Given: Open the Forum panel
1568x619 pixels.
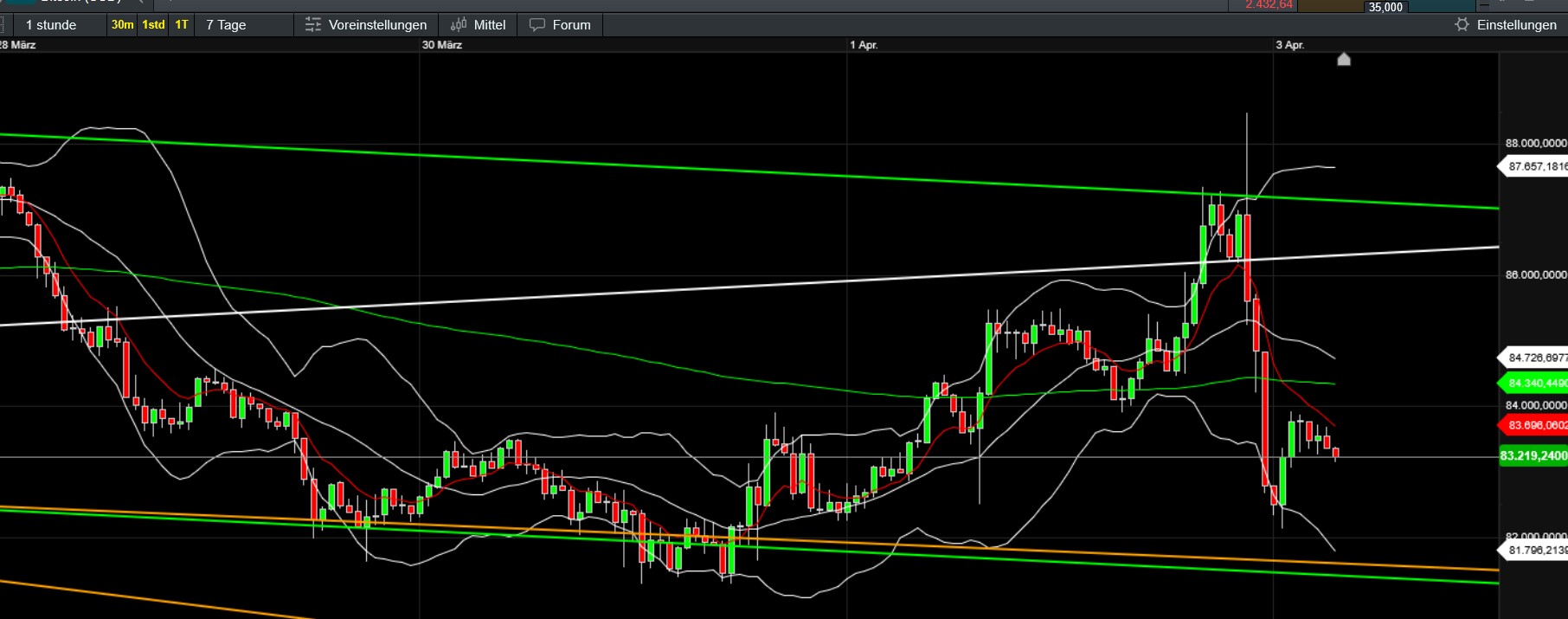Looking at the screenshot, I should click(x=560, y=25).
